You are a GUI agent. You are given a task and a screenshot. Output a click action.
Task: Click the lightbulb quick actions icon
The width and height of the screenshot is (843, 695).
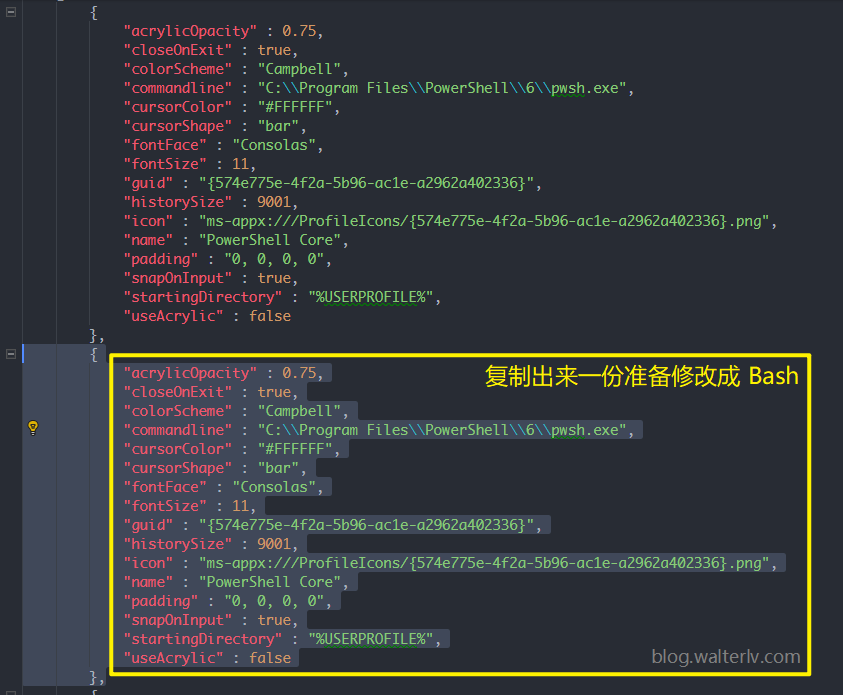(33, 428)
